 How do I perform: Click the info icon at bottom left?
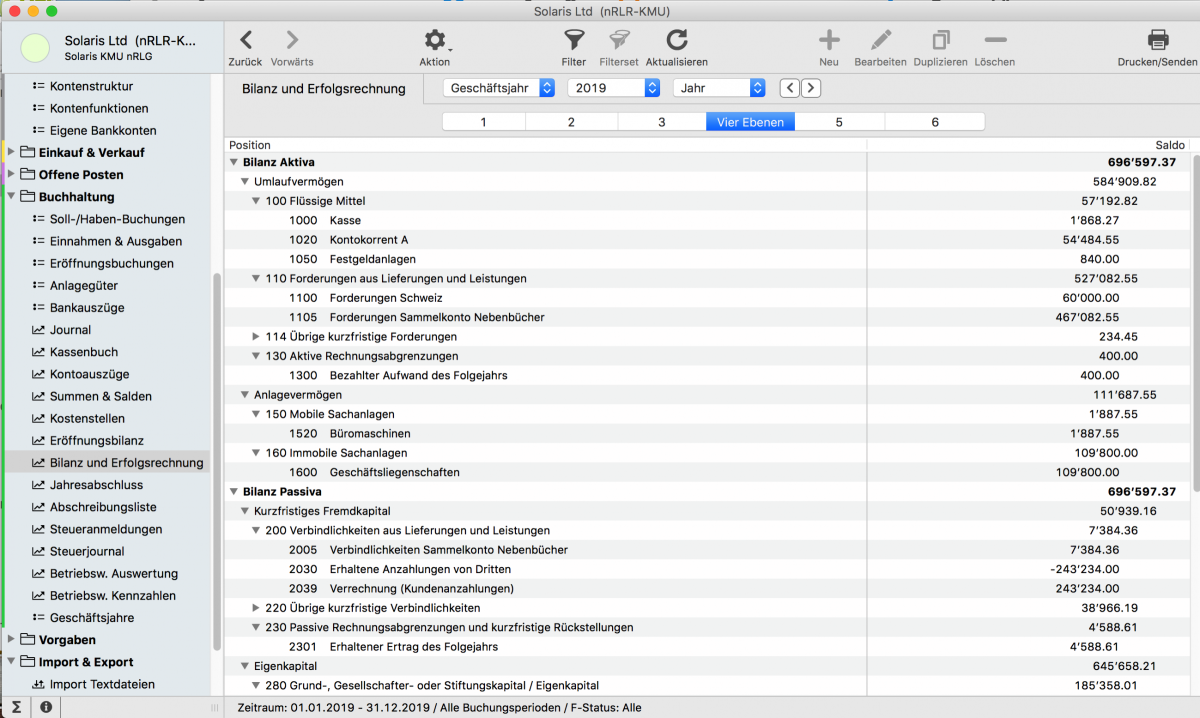click(46, 707)
